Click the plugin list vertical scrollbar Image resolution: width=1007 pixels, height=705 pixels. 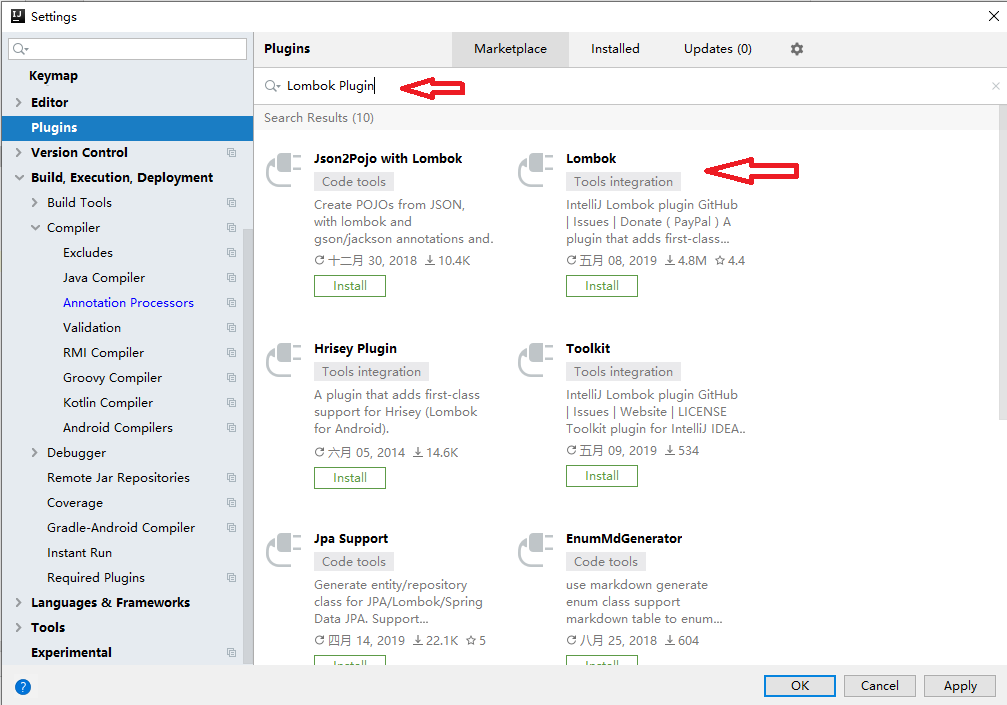(1003, 263)
